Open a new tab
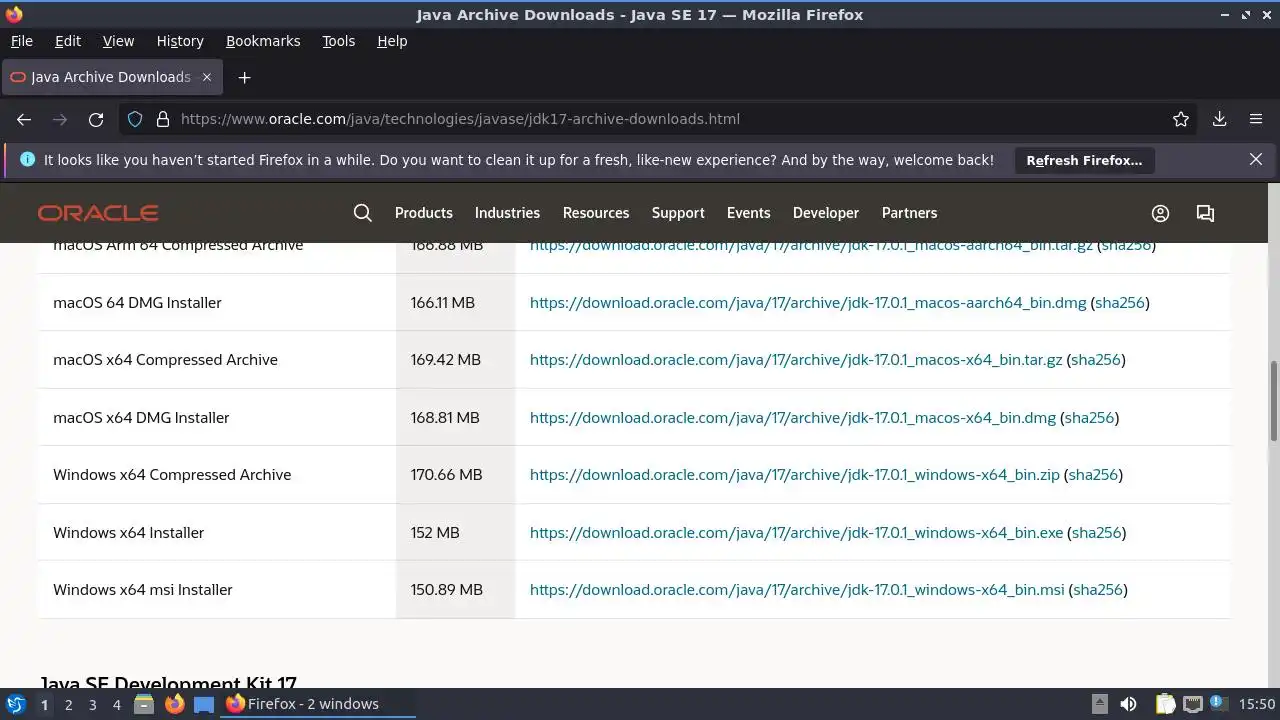Image resolution: width=1280 pixels, height=720 pixels. pos(244,77)
